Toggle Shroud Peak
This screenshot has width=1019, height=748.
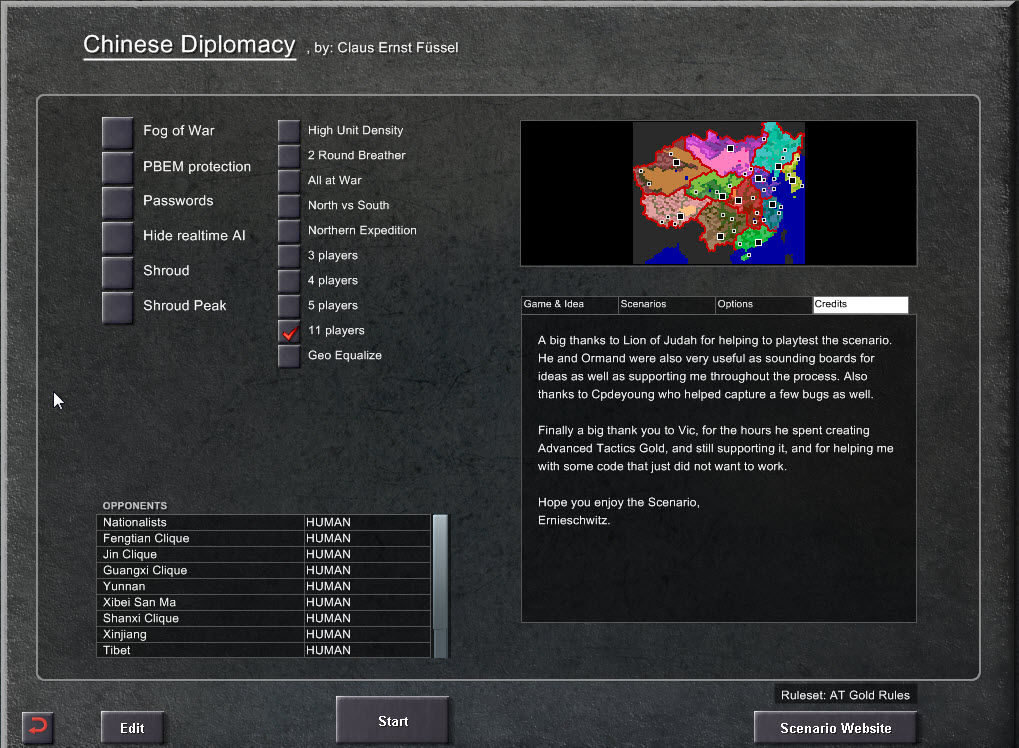(x=116, y=306)
